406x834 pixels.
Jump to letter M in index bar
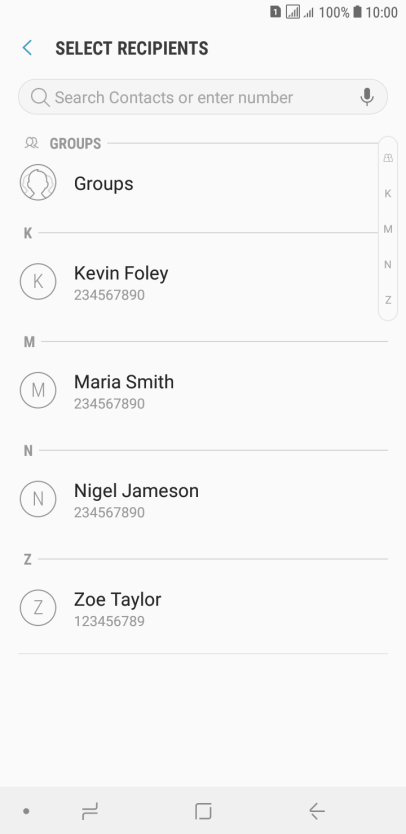point(388,229)
